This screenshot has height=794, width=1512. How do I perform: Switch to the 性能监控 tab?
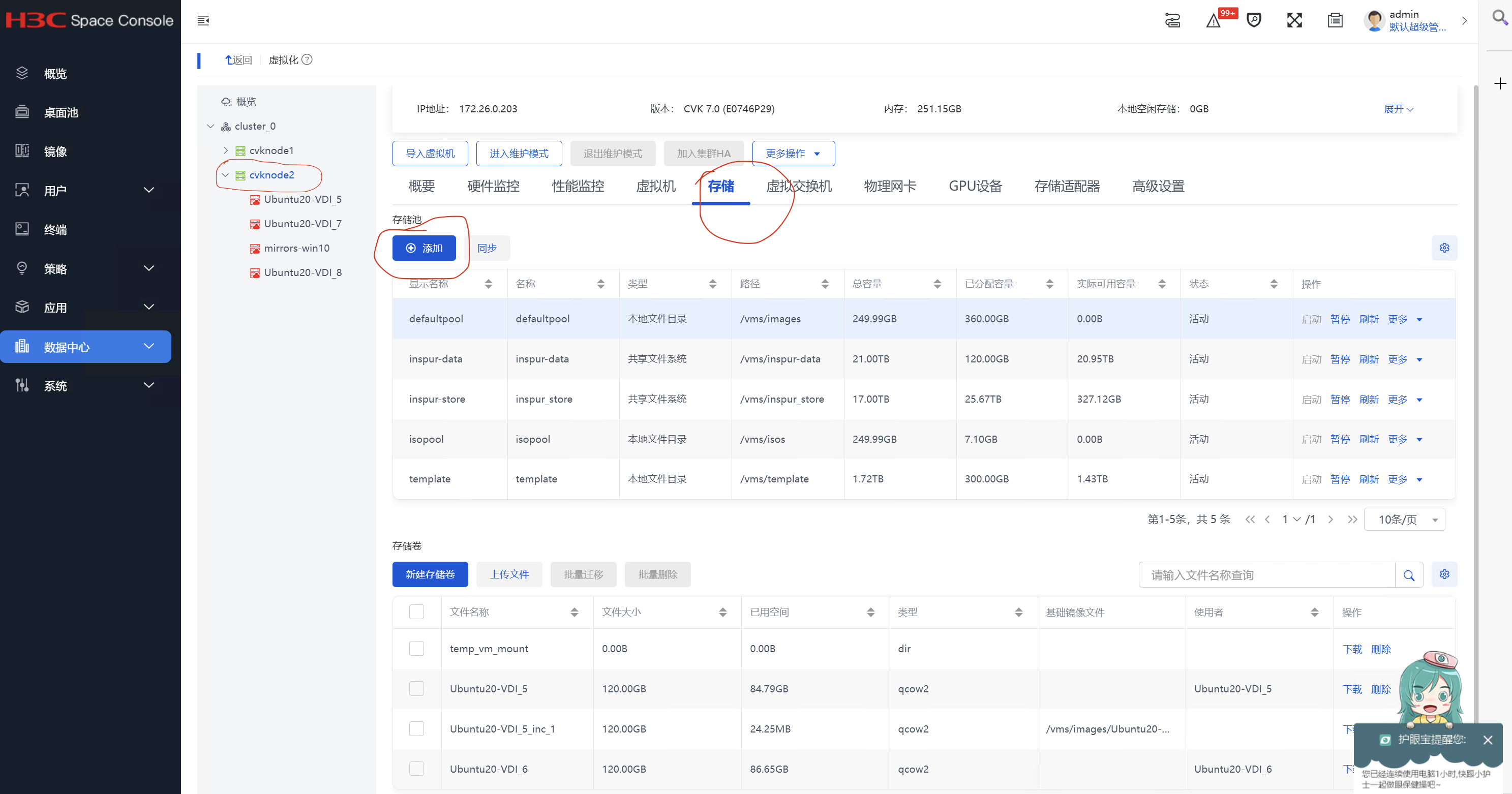click(578, 186)
